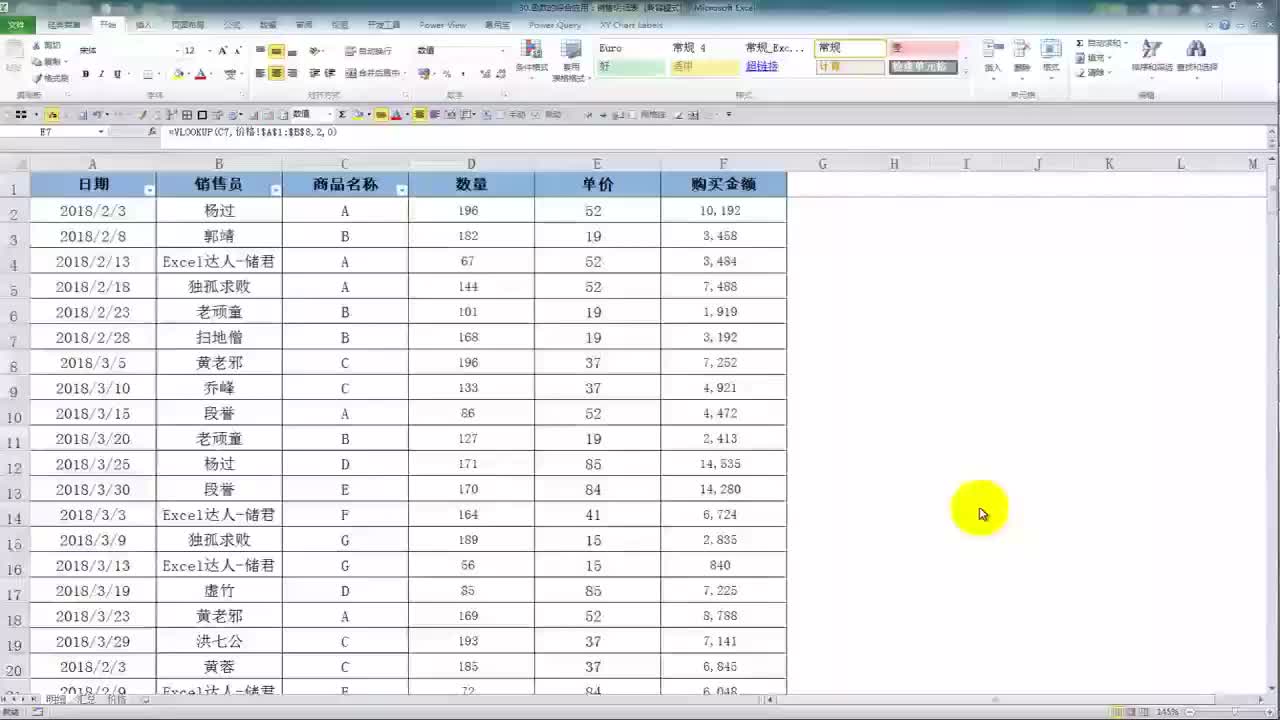Screen dimensions: 1280x720
Task: Switch to the 页面布局 (Page Layout) tab
Action: [x=187, y=24]
